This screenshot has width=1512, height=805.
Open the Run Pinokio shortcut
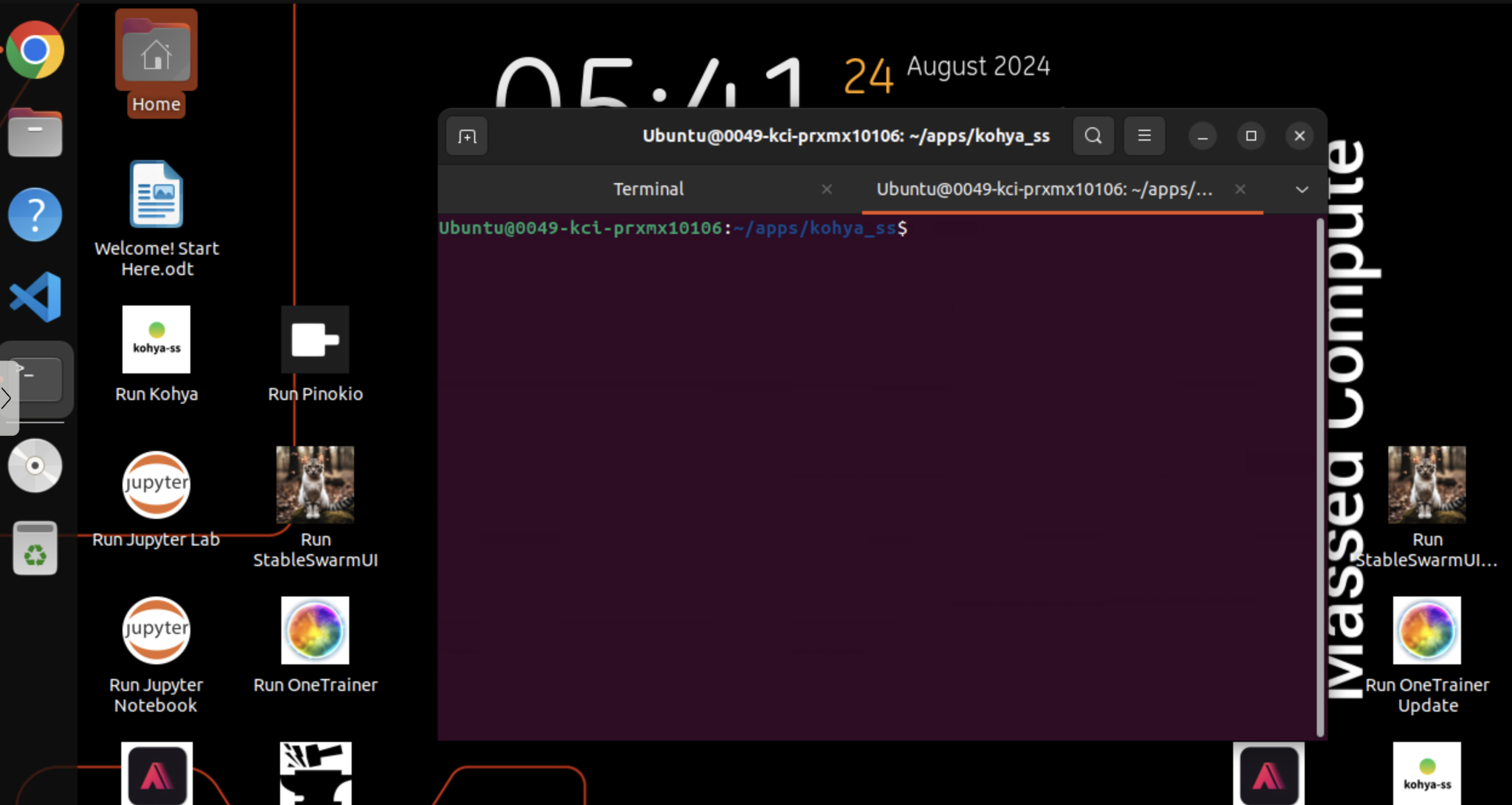click(315, 339)
